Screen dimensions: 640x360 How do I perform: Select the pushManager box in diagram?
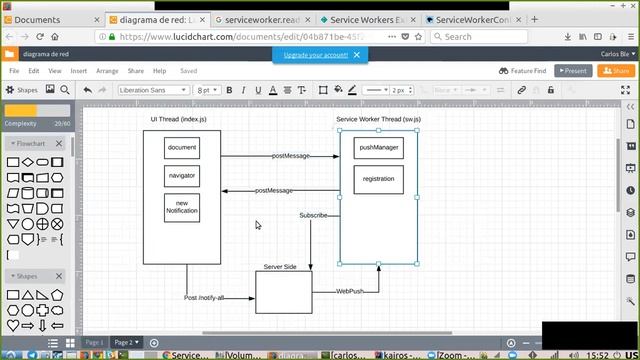coord(378,147)
